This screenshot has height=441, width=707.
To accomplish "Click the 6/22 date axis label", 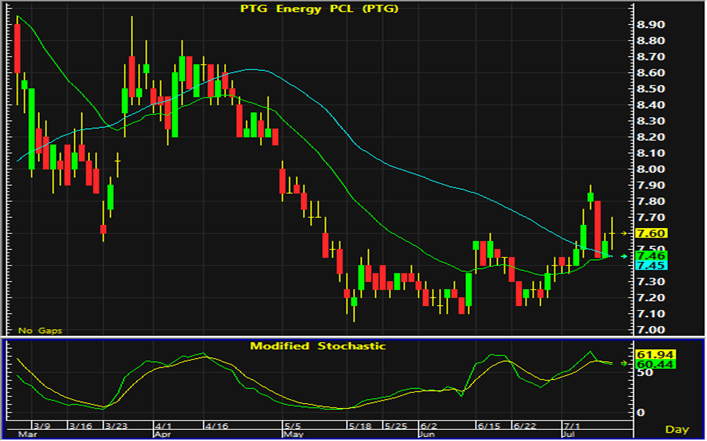I will tap(524, 426).
